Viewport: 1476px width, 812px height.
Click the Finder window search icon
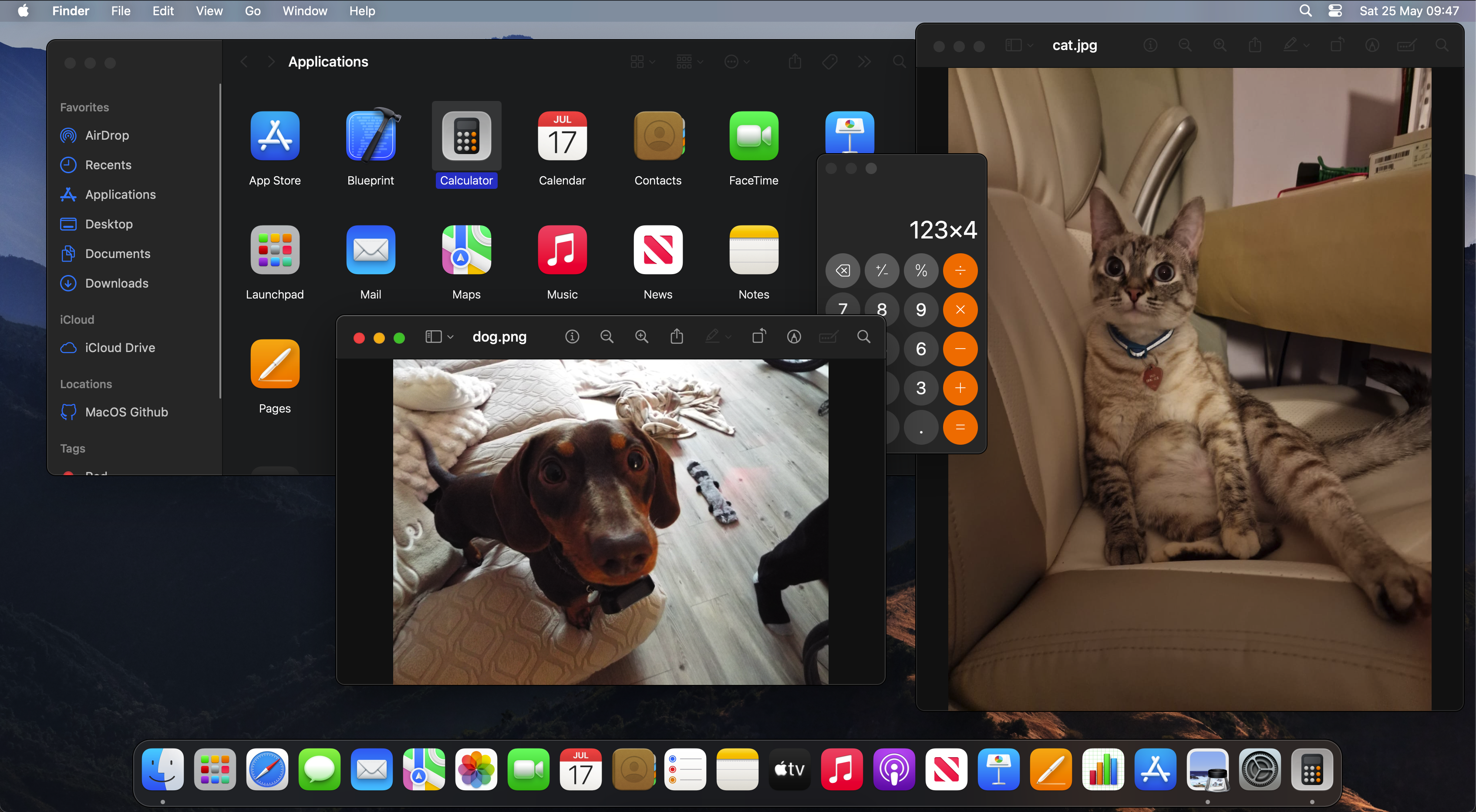[899, 62]
